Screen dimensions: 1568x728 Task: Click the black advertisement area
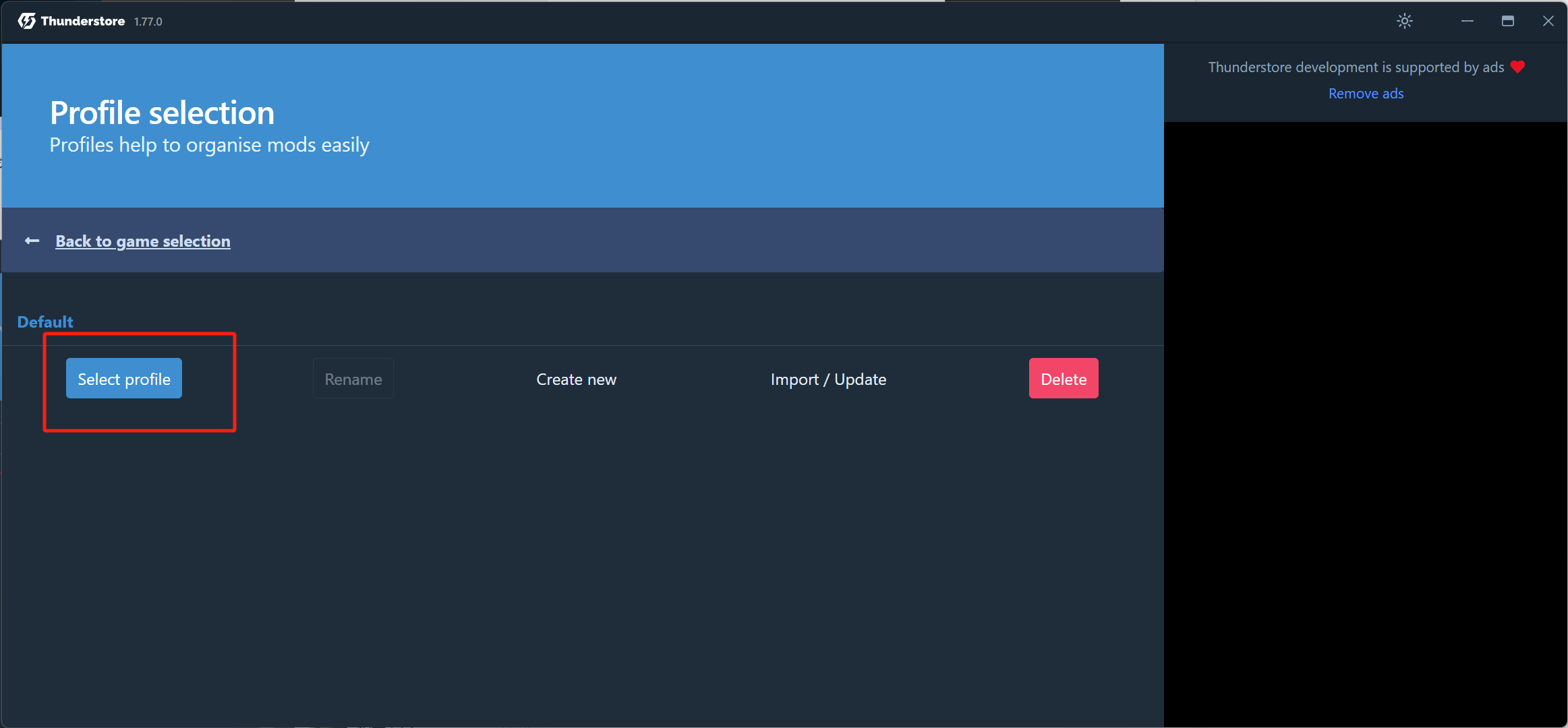pos(1366,425)
